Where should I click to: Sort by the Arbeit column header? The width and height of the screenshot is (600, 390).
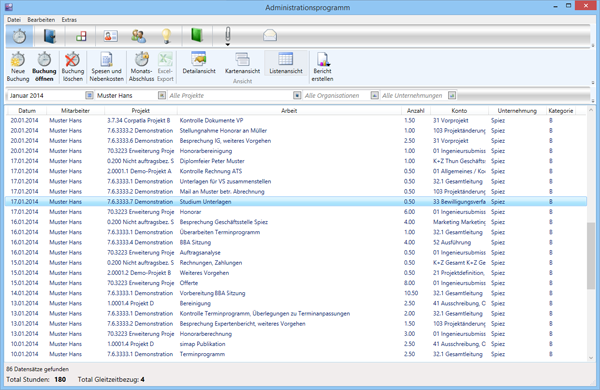[289, 111]
